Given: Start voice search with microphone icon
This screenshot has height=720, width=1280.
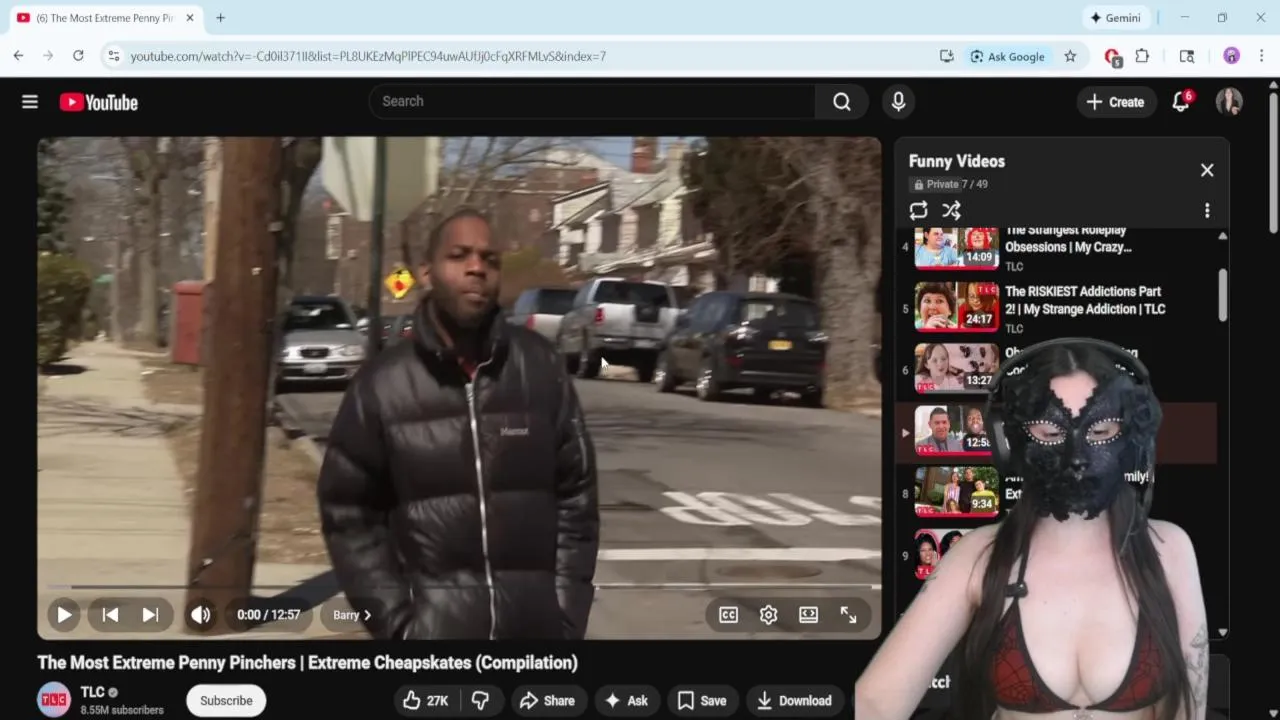Looking at the screenshot, I should coord(898,101).
